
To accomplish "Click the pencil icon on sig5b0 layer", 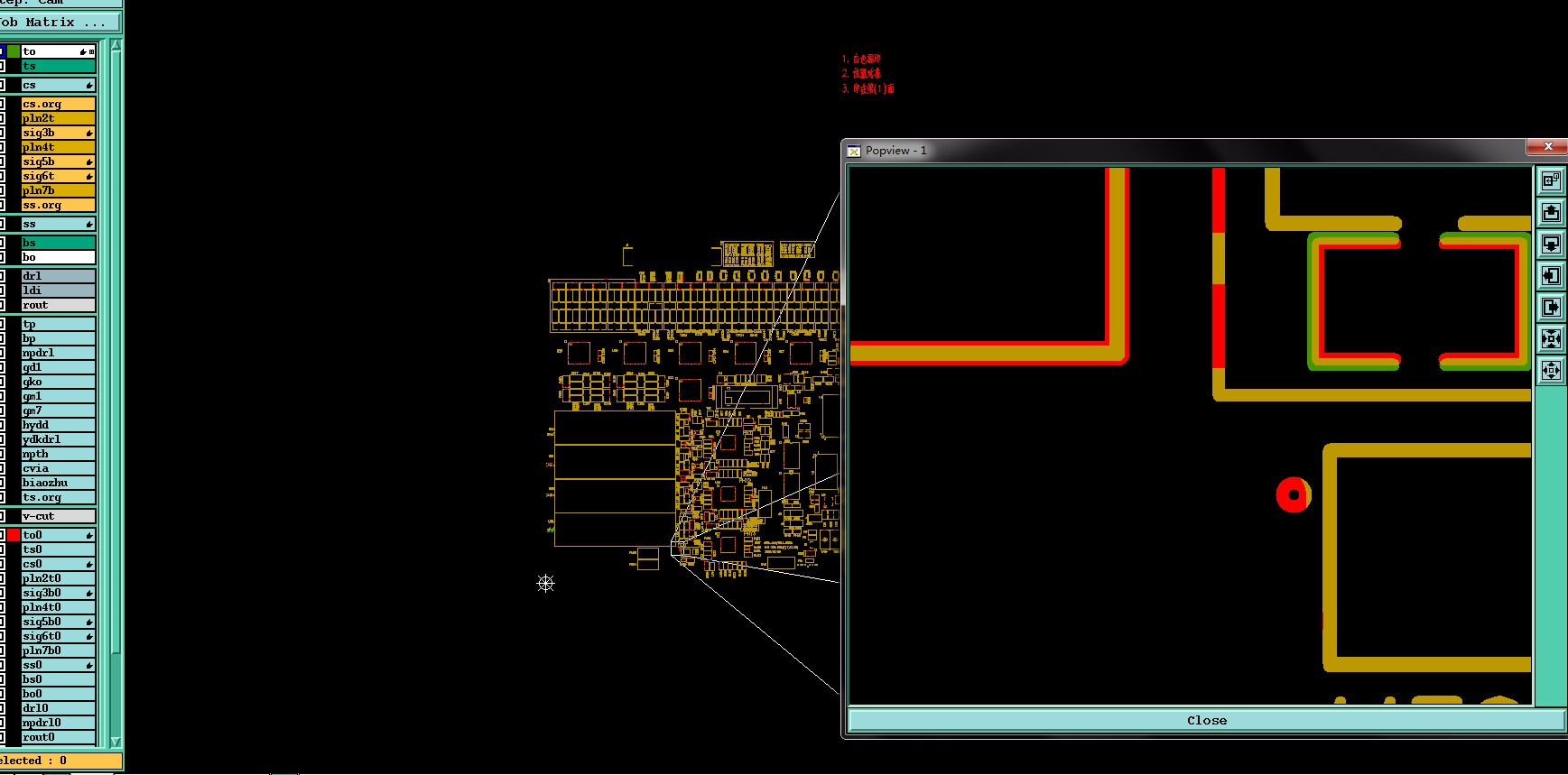I will [89, 623].
